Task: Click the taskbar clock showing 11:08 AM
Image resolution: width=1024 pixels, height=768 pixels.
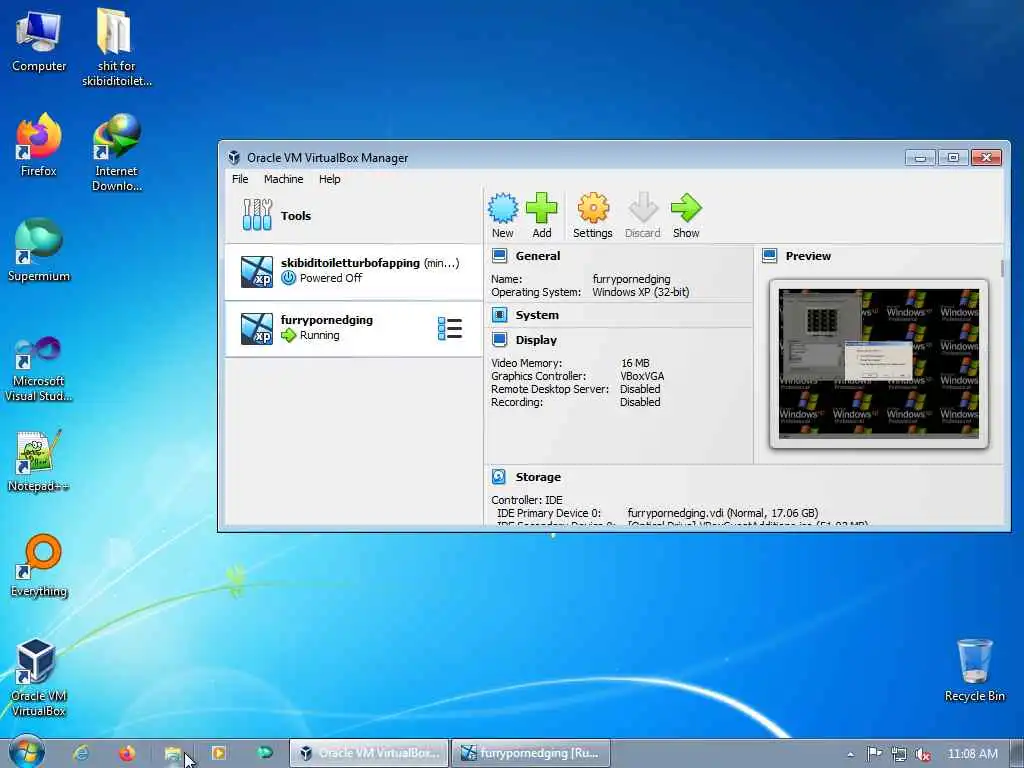Action: [972, 754]
